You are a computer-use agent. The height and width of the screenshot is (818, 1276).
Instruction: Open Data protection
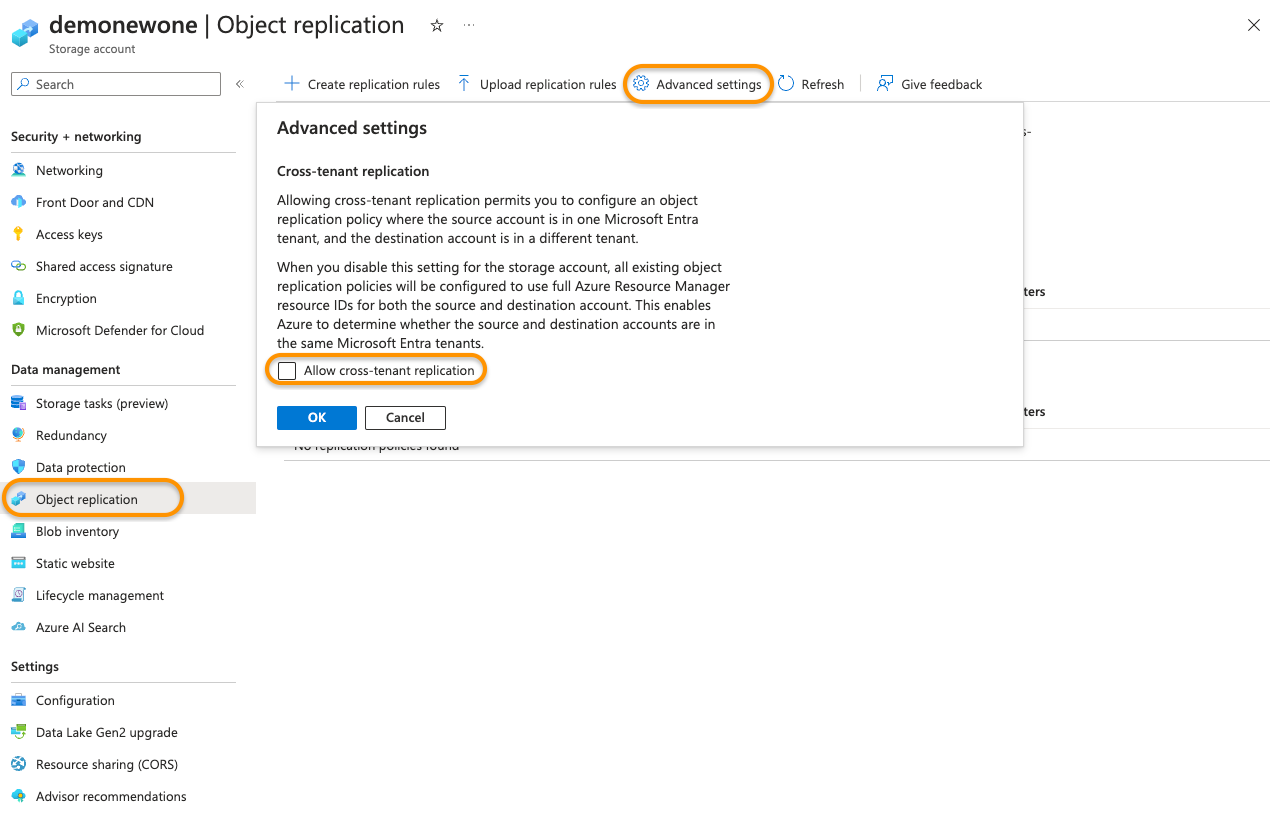[x=81, y=468]
